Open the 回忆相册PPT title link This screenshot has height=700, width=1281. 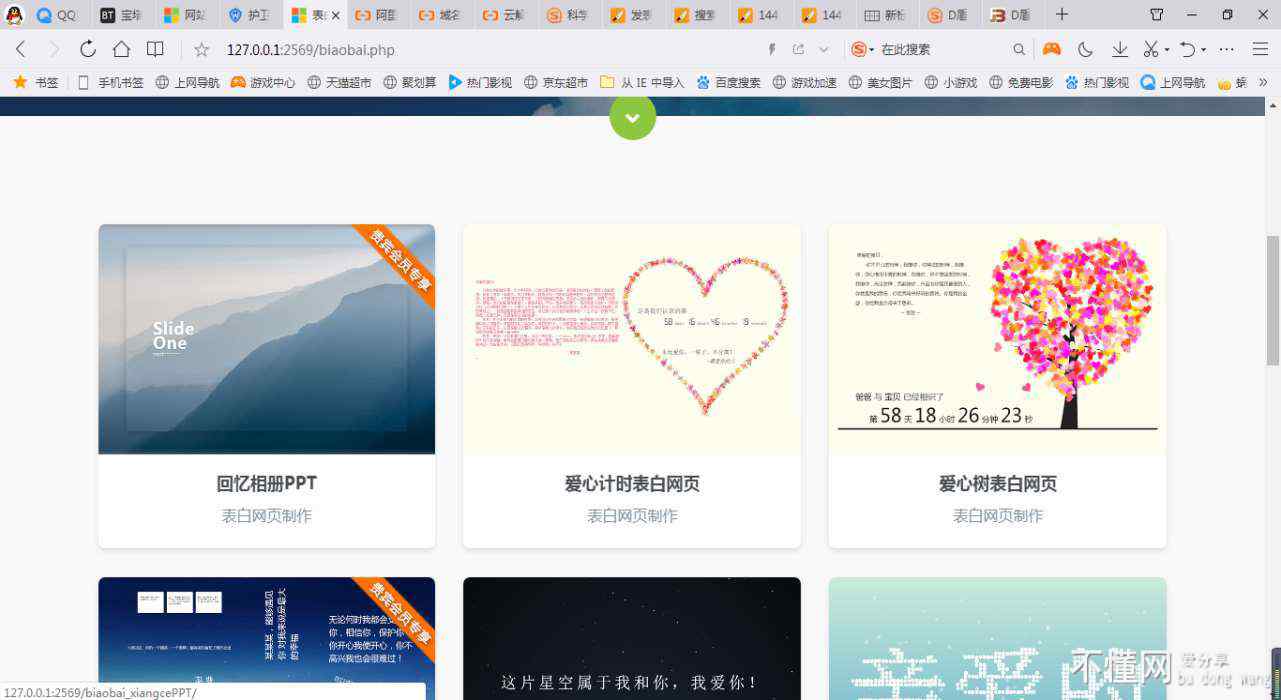click(x=266, y=484)
